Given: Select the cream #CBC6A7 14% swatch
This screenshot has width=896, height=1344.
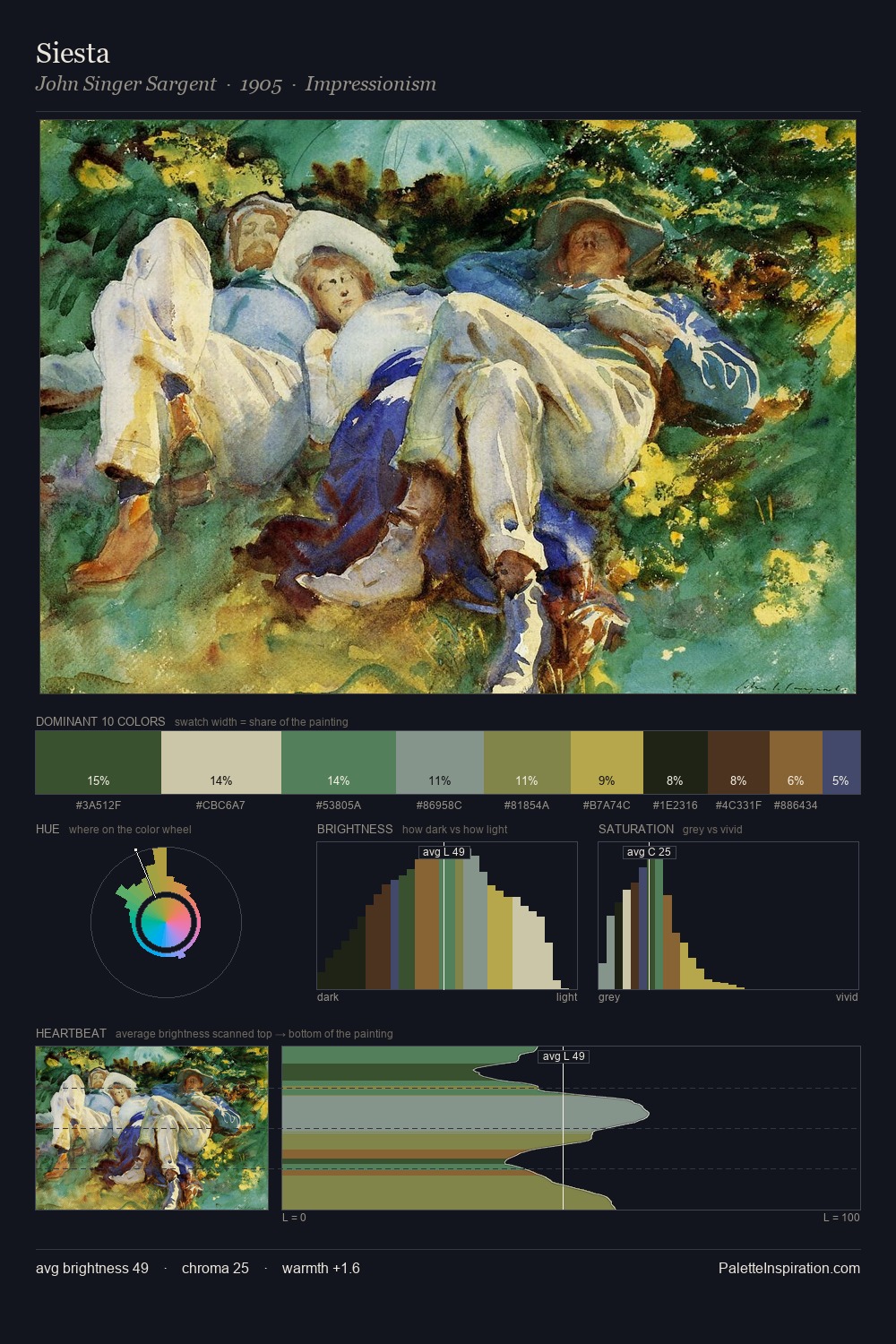Looking at the screenshot, I should (221, 762).
